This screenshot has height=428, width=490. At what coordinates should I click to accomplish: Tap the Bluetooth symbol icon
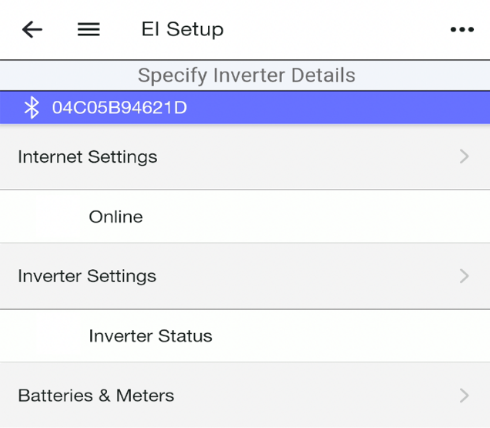click(x=32, y=108)
